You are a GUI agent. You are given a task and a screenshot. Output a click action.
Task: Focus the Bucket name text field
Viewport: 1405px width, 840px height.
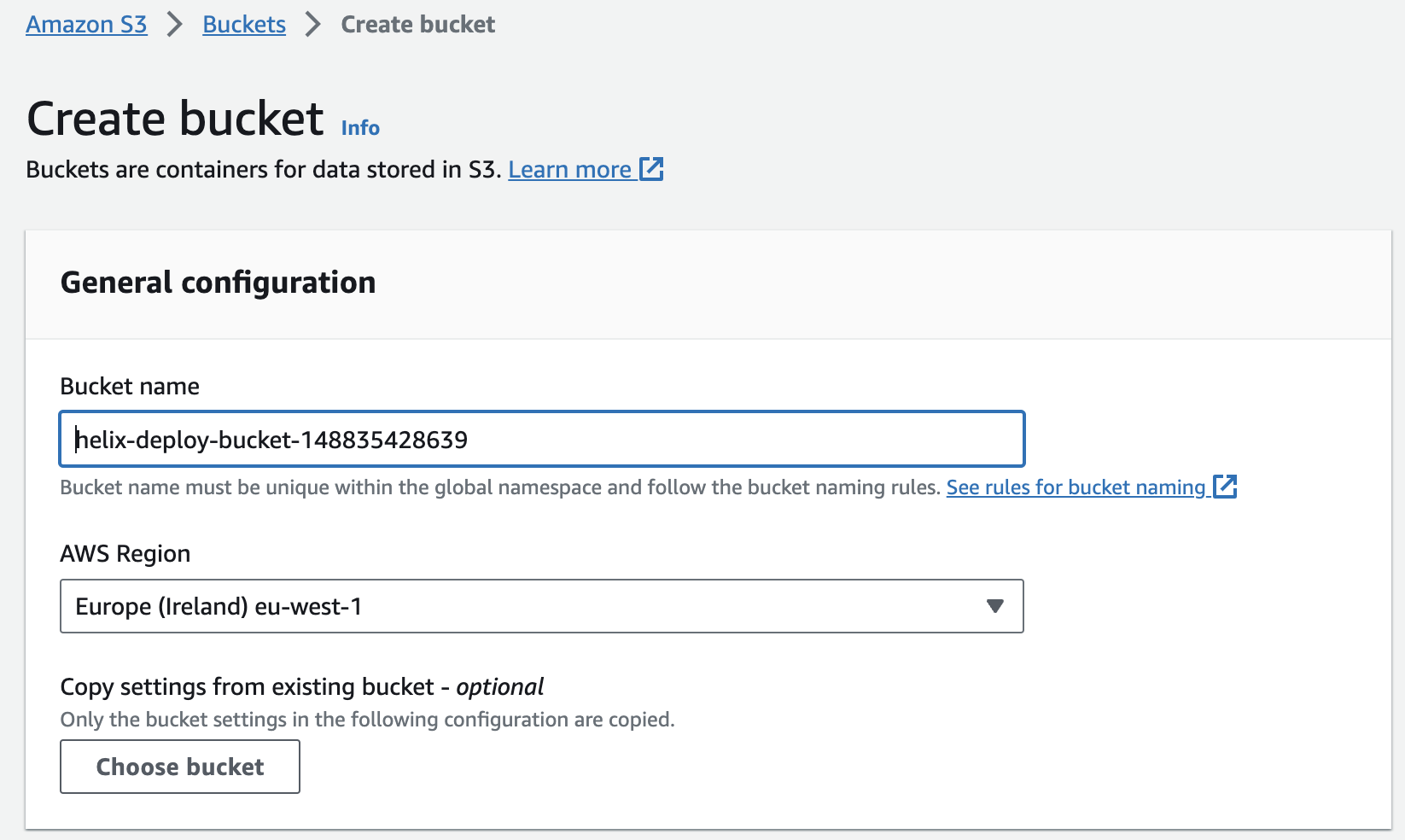click(541, 440)
